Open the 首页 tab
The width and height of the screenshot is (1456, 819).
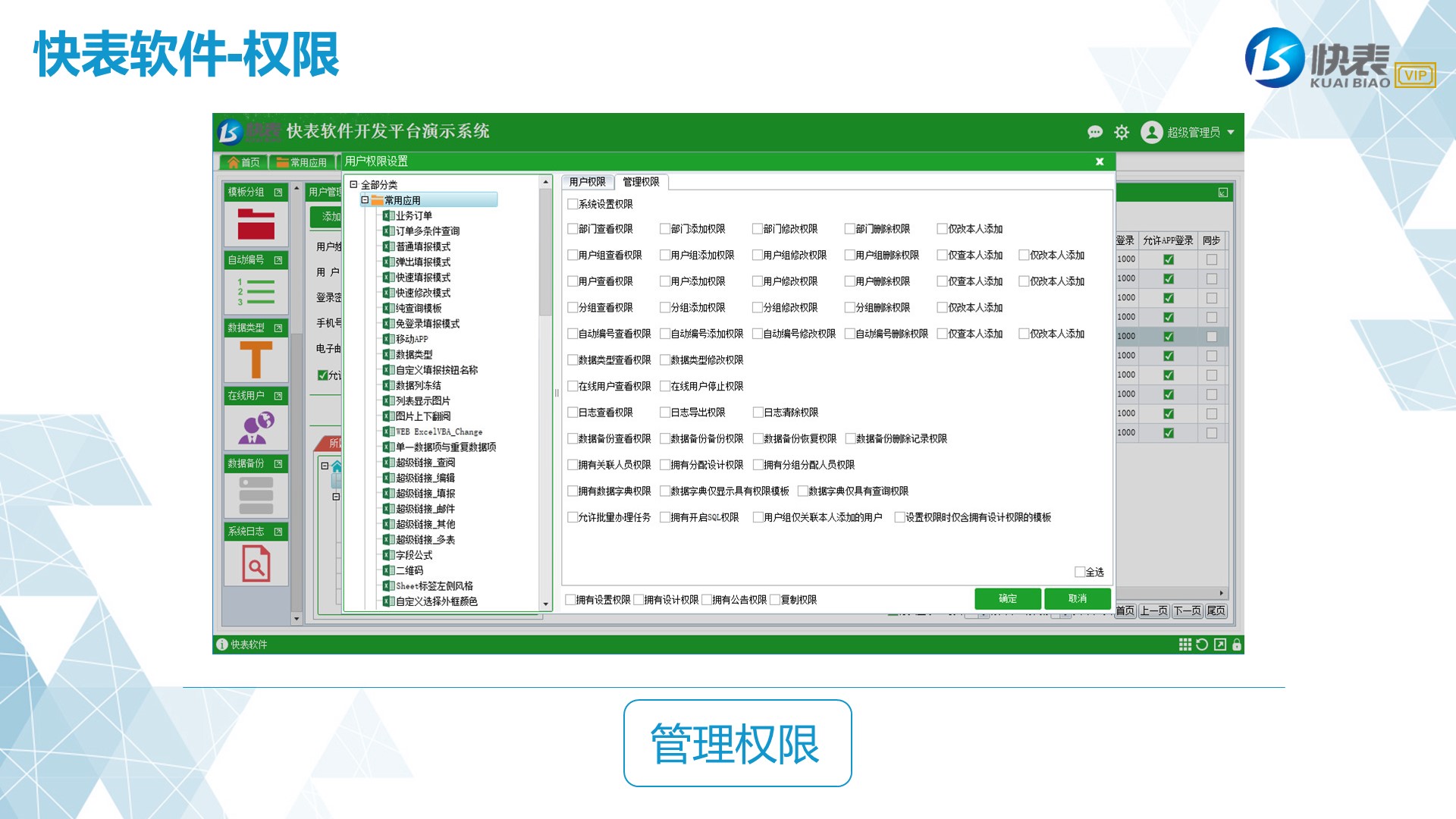click(243, 162)
